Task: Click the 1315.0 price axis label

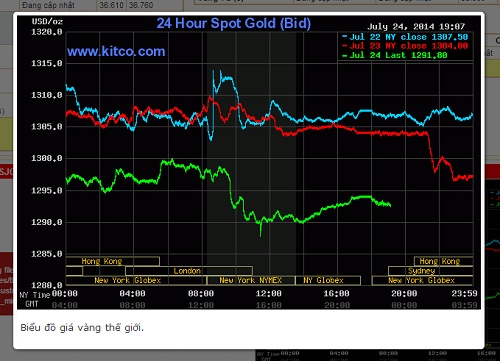Action: tap(47, 63)
